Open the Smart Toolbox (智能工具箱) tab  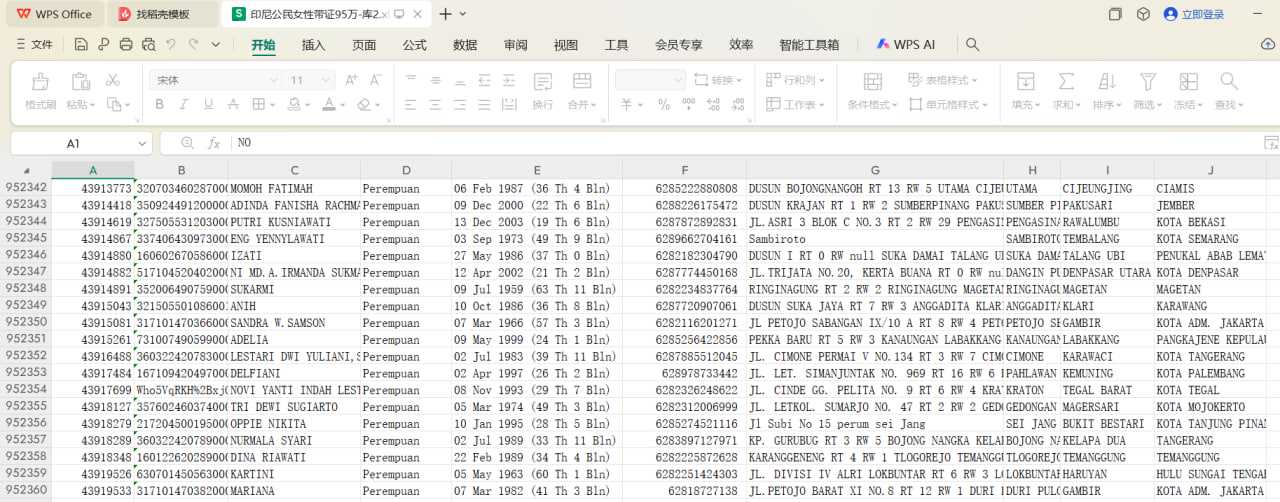(x=810, y=45)
